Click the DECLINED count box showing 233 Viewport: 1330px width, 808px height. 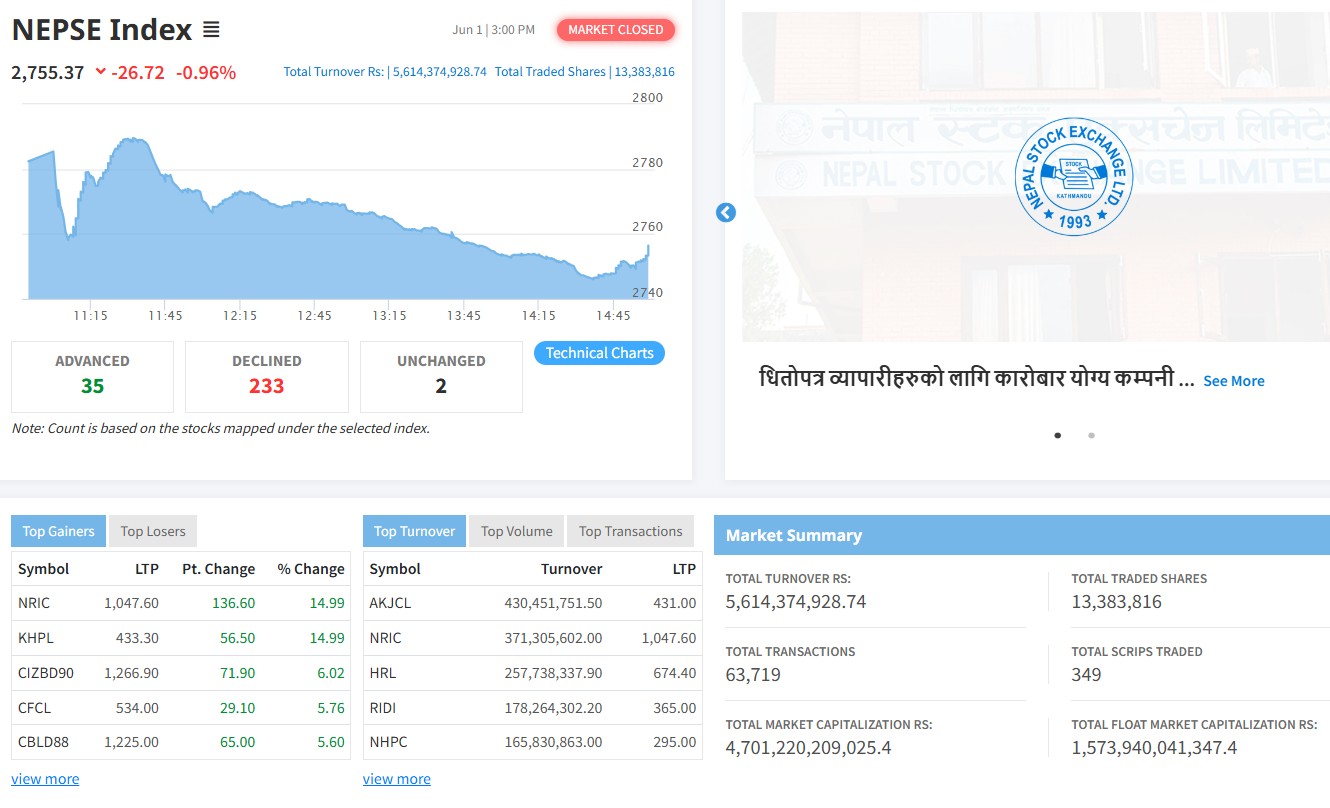[267, 376]
